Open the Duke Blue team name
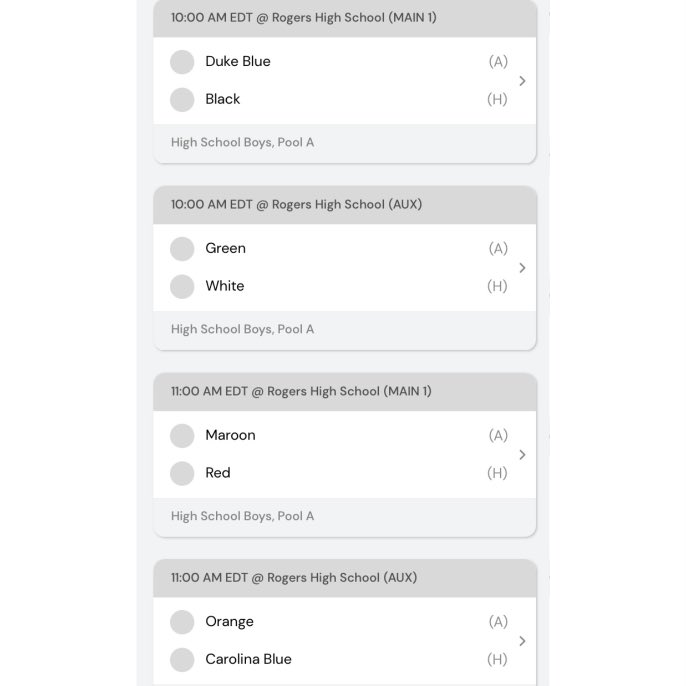Screen dimensions: 686x686 click(238, 61)
